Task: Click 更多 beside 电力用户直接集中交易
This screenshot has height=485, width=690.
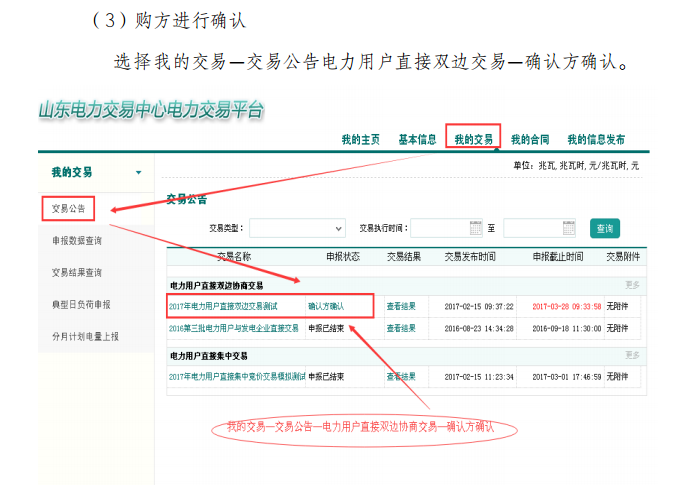Action: pyautogui.click(x=631, y=355)
